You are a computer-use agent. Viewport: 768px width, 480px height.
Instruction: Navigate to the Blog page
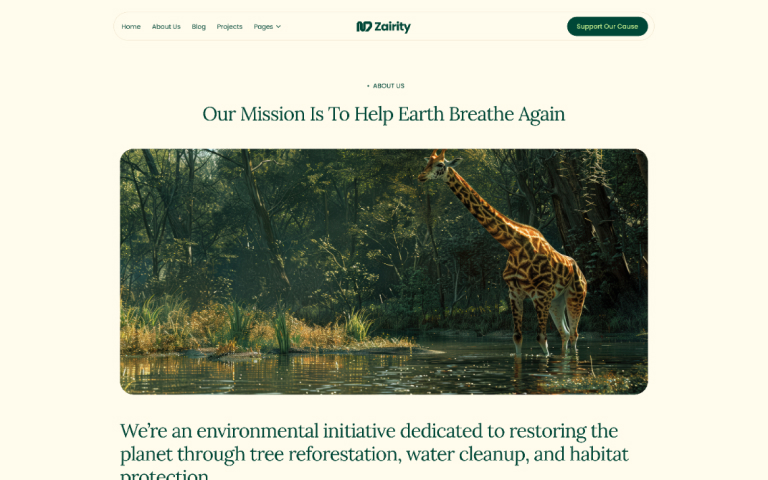coord(198,26)
